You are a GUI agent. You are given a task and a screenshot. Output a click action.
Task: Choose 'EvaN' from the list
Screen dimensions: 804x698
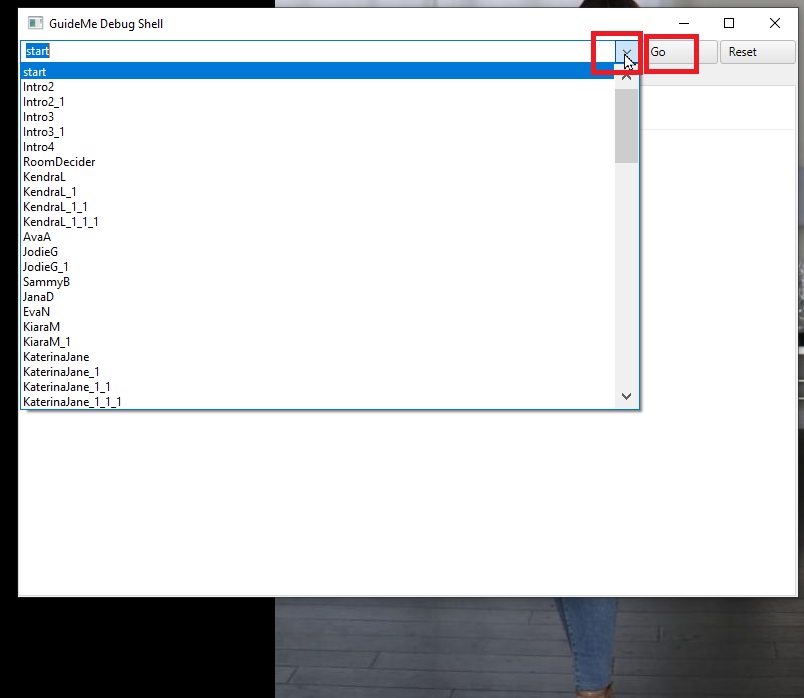pos(318,312)
